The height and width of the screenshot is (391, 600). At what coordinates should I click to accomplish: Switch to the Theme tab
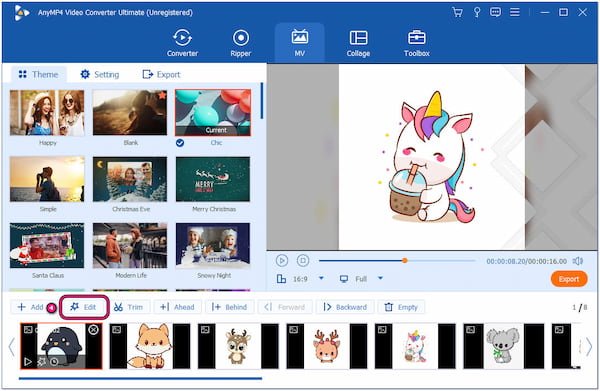[x=38, y=74]
